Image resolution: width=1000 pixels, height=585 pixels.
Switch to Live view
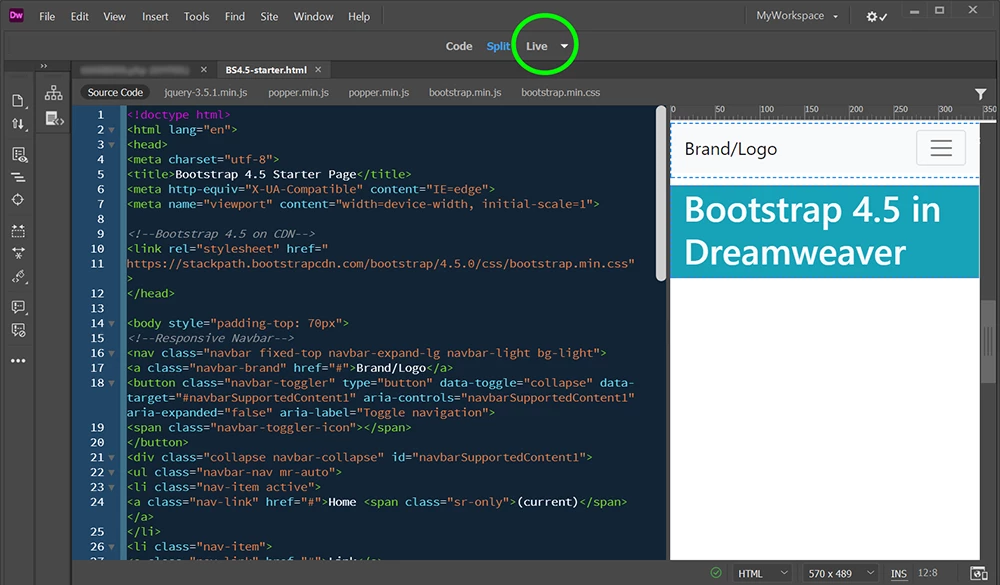pyautogui.click(x=536, y=46)
